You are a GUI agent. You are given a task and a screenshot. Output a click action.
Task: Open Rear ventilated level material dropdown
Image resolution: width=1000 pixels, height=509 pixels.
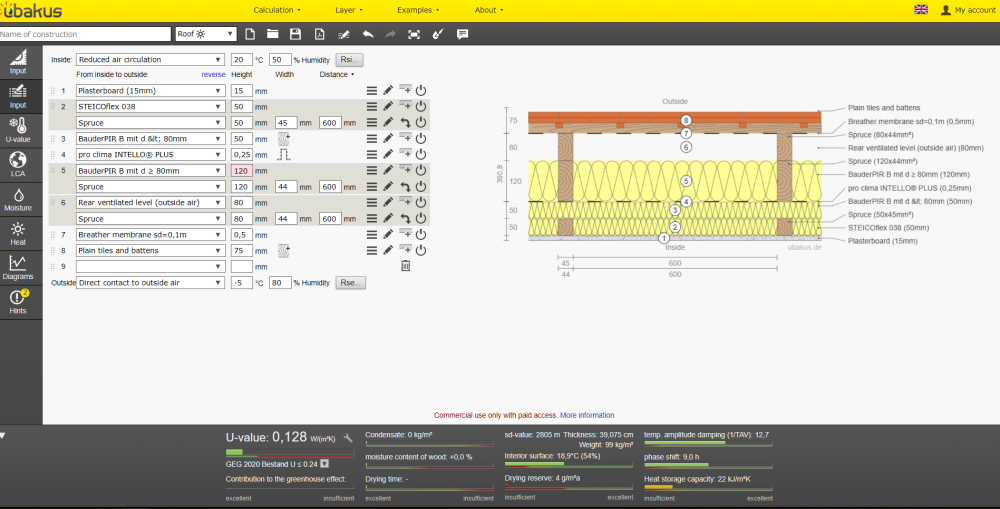click(151, 202)
